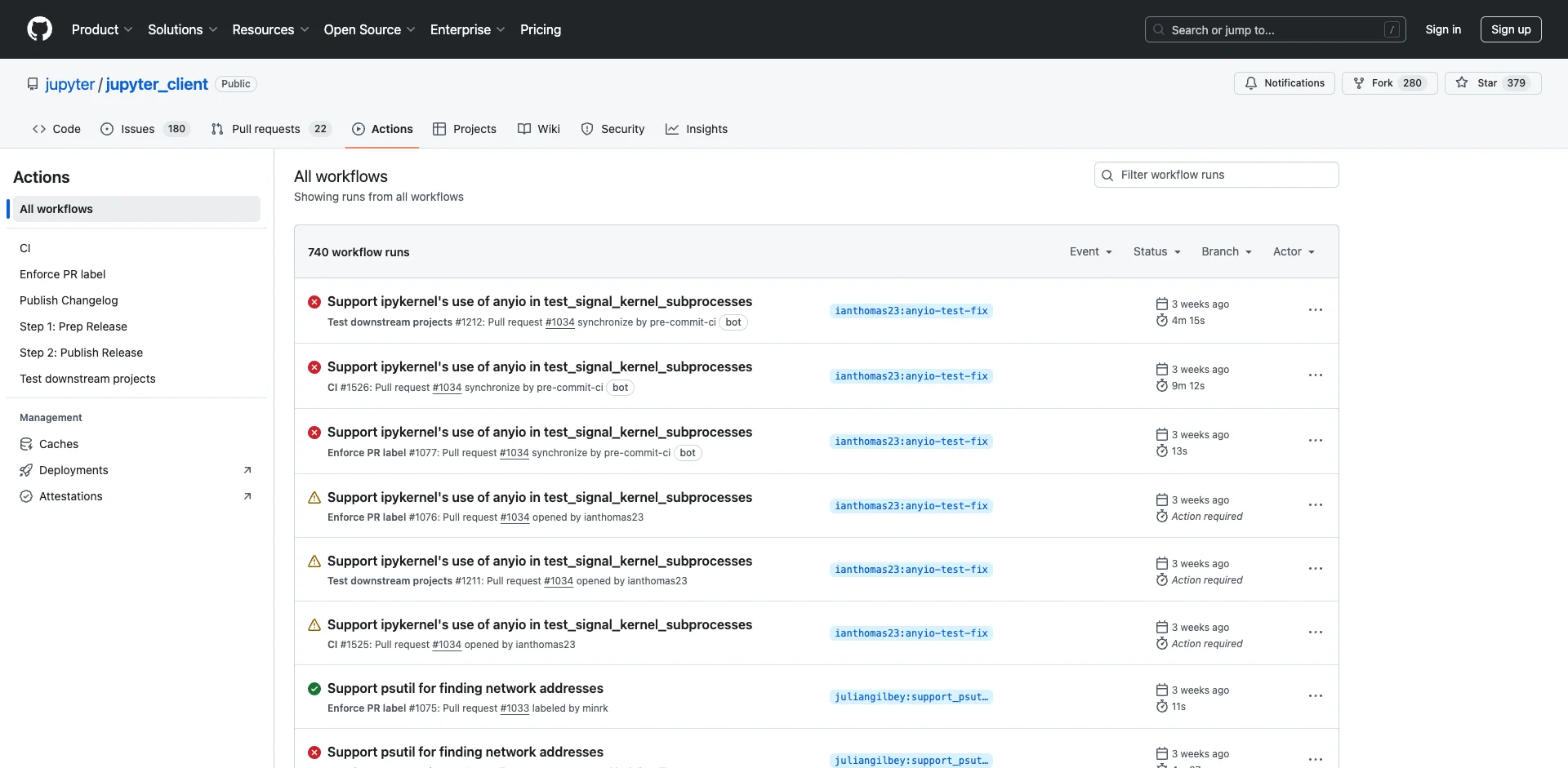Click the Sign in link
This screenshot has width=1568, height=768.
coord(1443,29)
